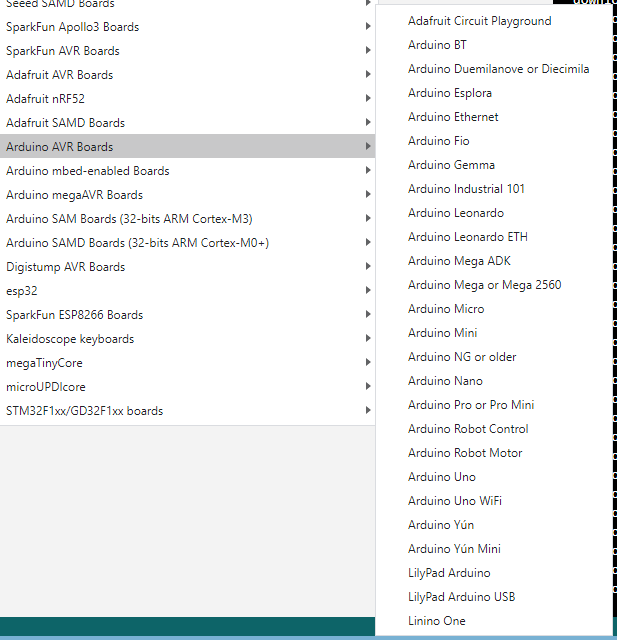Pick Arduino Nano board

point(494,381)
